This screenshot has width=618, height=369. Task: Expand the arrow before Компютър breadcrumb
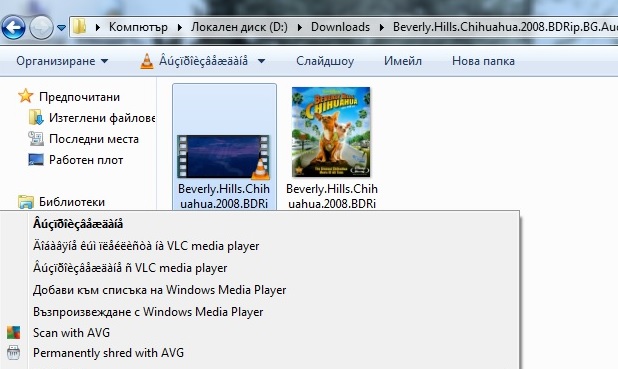98,27
